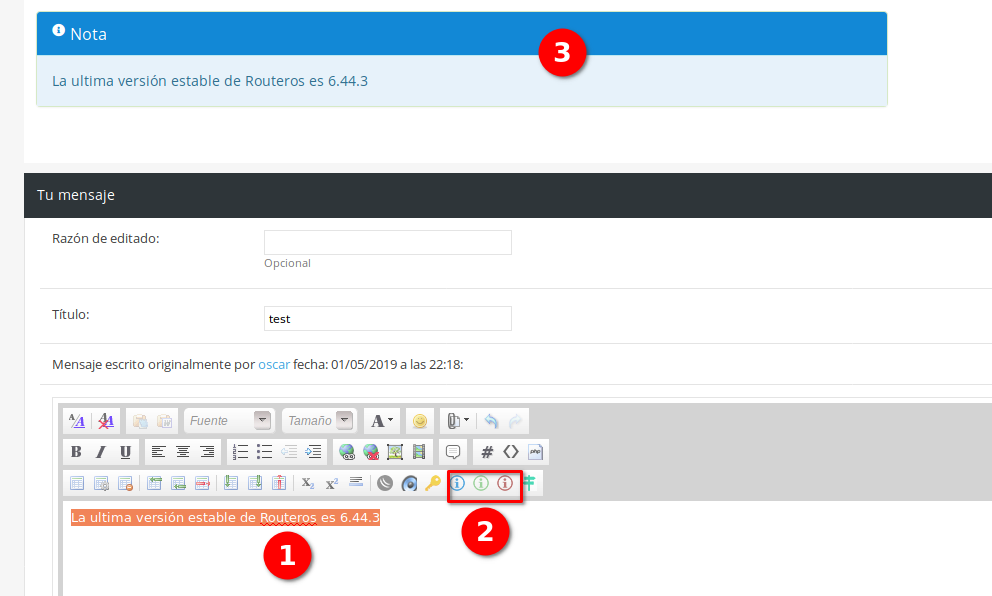This screenshot has height=596, width=992.
Task: Toggle bold formatting in editor
Action: pyautogui.click(x=76, y=452)
